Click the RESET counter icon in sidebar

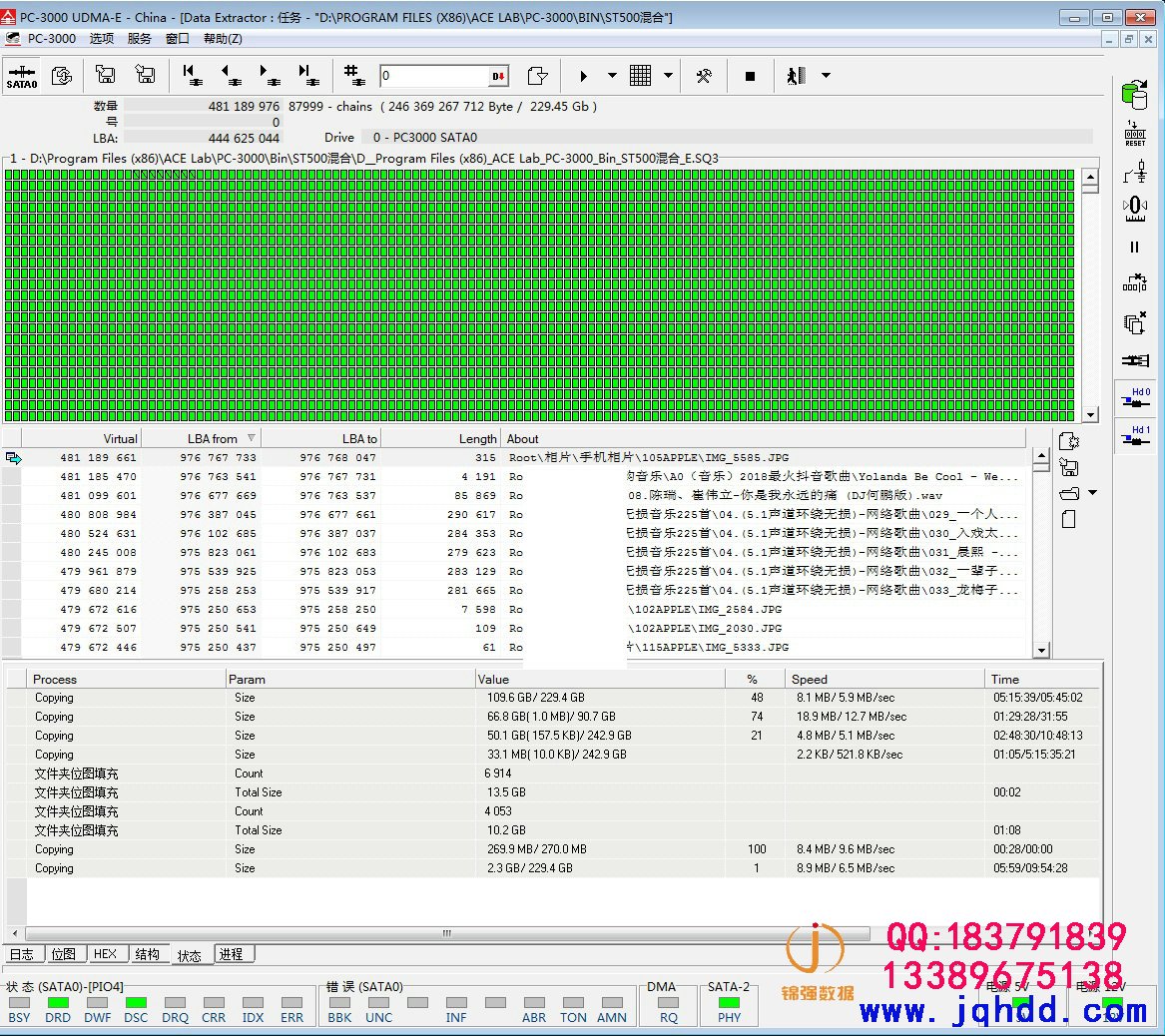pyautogui.click(x=1134, y=134)
